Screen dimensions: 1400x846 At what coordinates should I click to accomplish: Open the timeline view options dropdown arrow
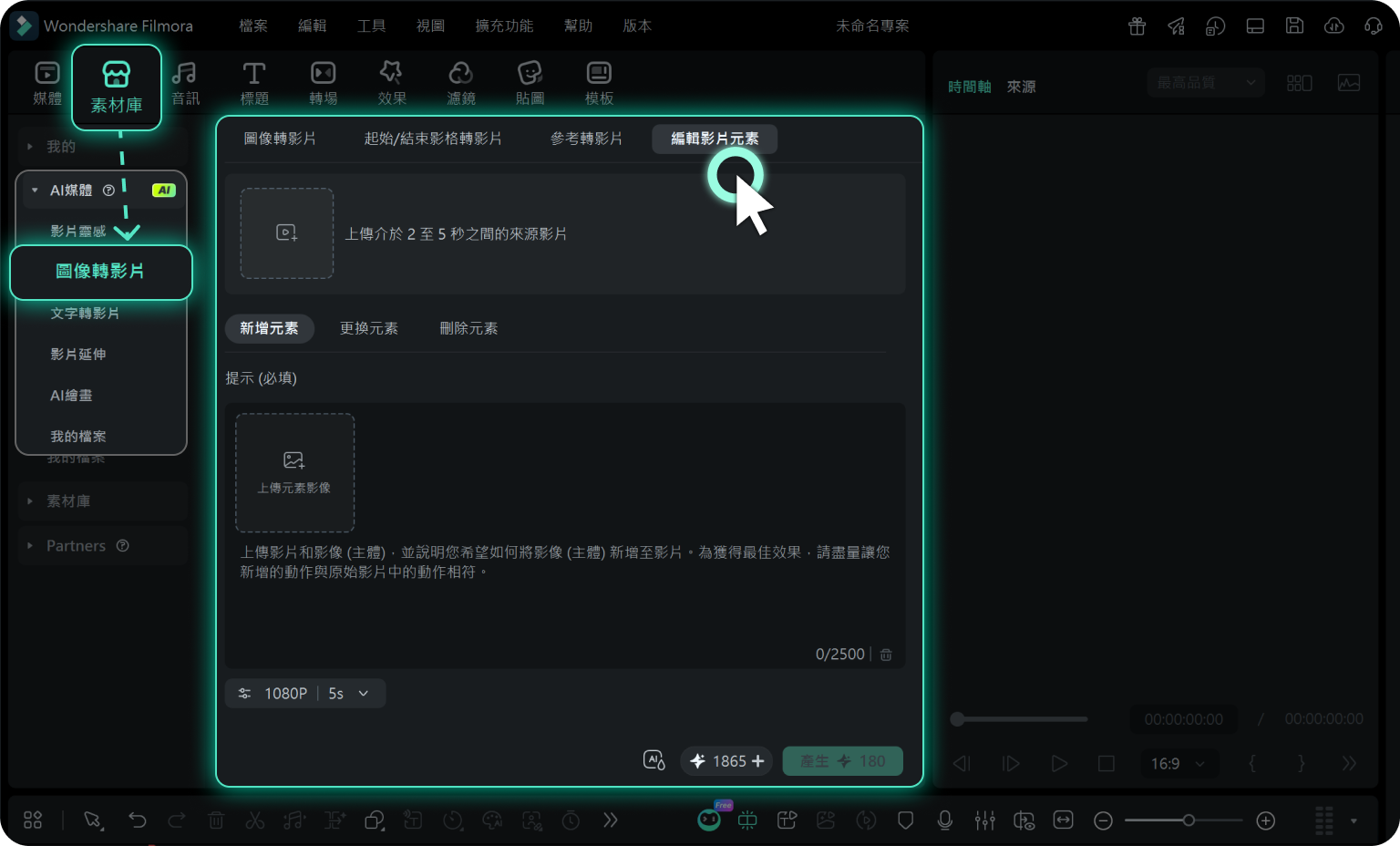click(x=1354, y=820)
